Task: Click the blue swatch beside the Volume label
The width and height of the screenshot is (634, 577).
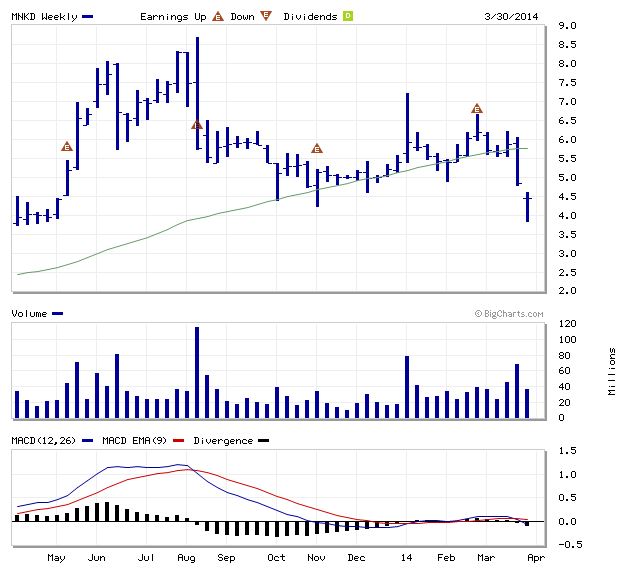Action: click(57, 314)
